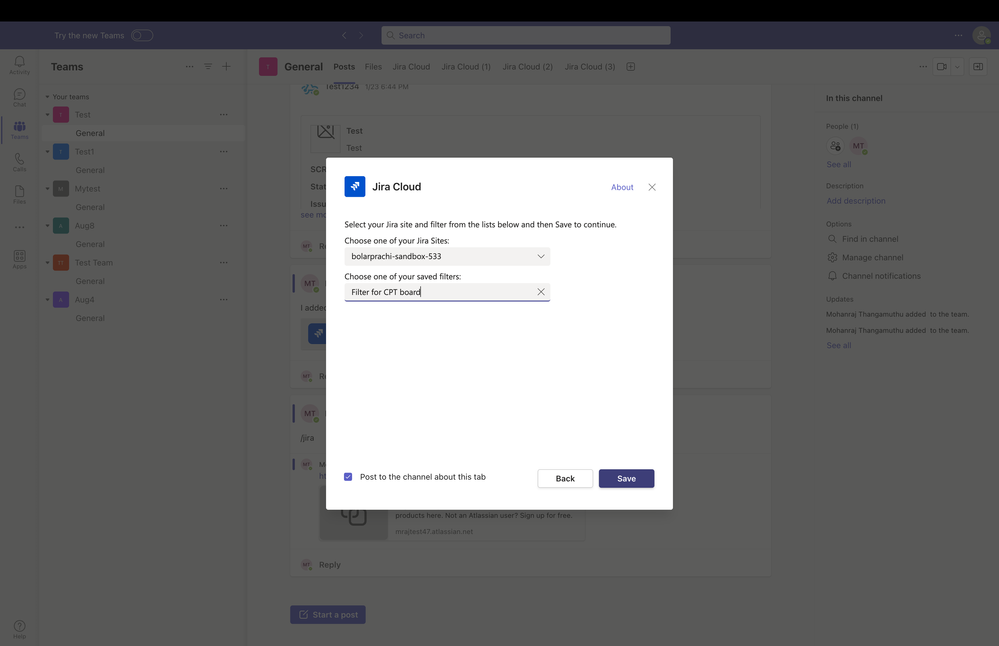Image resolution: width=999 pixels, height=646 pixels.
Task: Uncheck Post to the channel about this tab
Action: pos(348,477)
